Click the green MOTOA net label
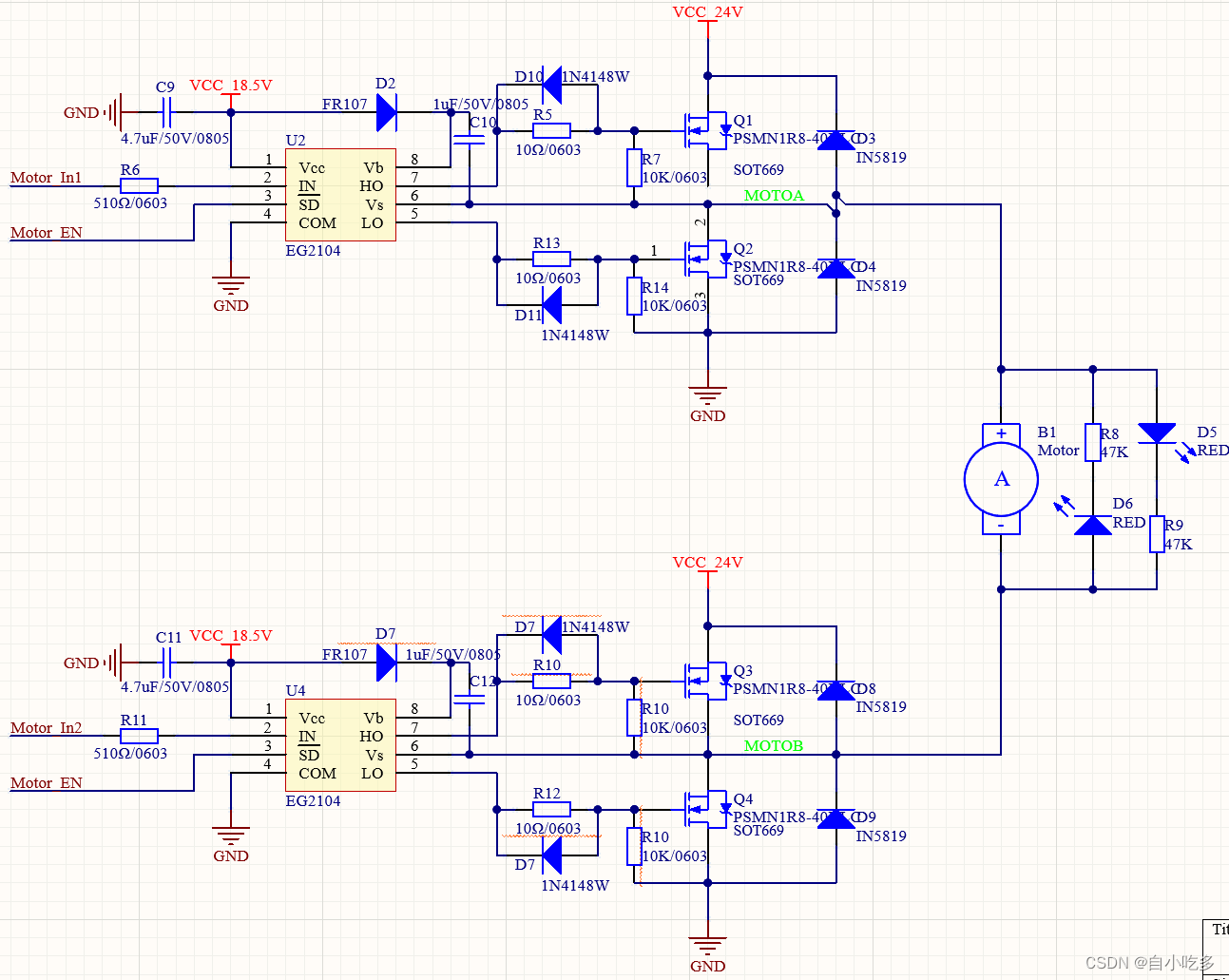The image size is (1229, 980). [774, 196]
